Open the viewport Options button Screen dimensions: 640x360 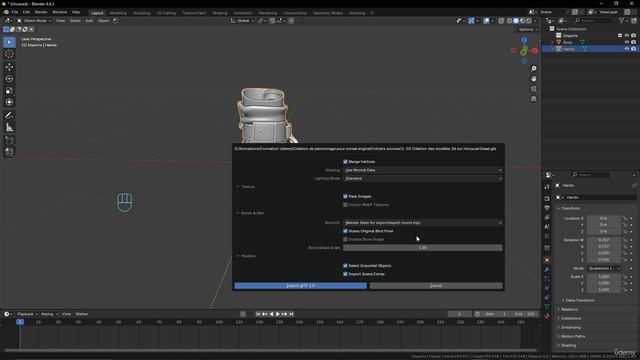[x=528, y=29]
